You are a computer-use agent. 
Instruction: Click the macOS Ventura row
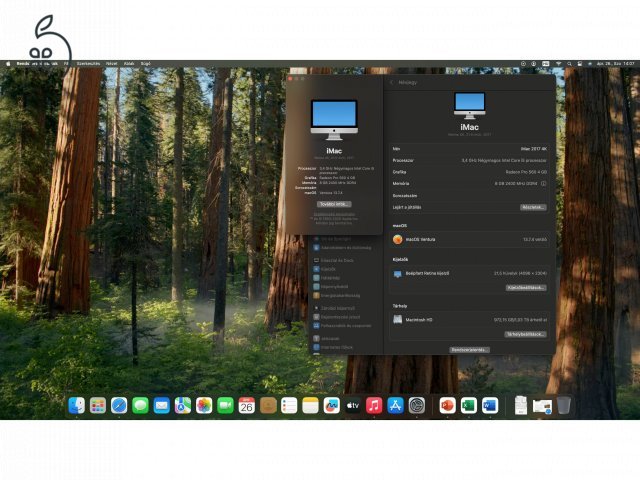click(x=469, y=240)
